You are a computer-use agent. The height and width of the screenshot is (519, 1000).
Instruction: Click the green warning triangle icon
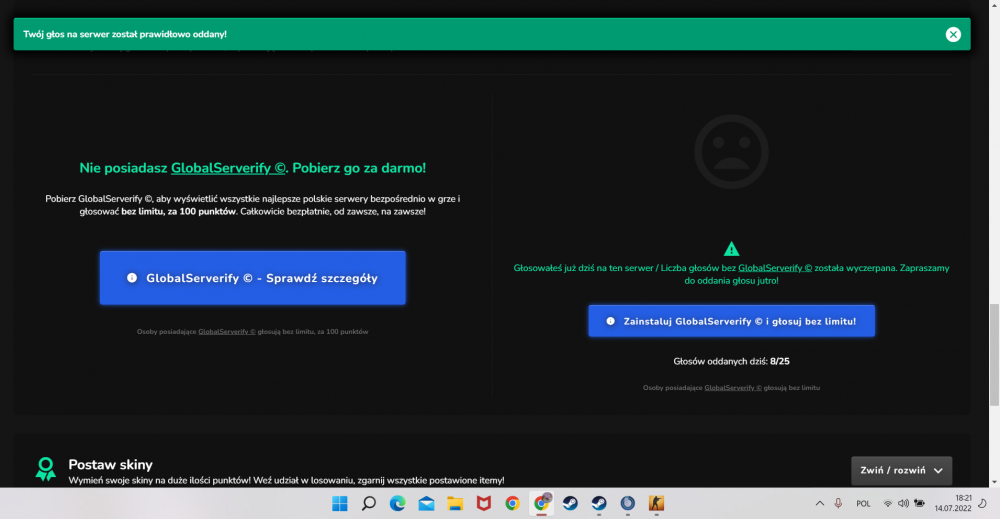point(732,249)
